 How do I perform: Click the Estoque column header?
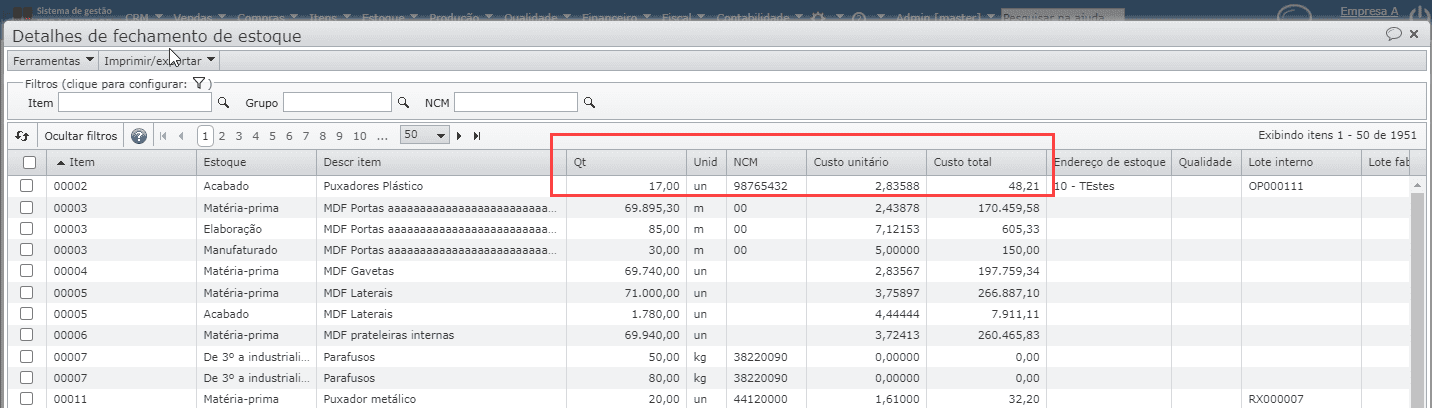point(255,162)
